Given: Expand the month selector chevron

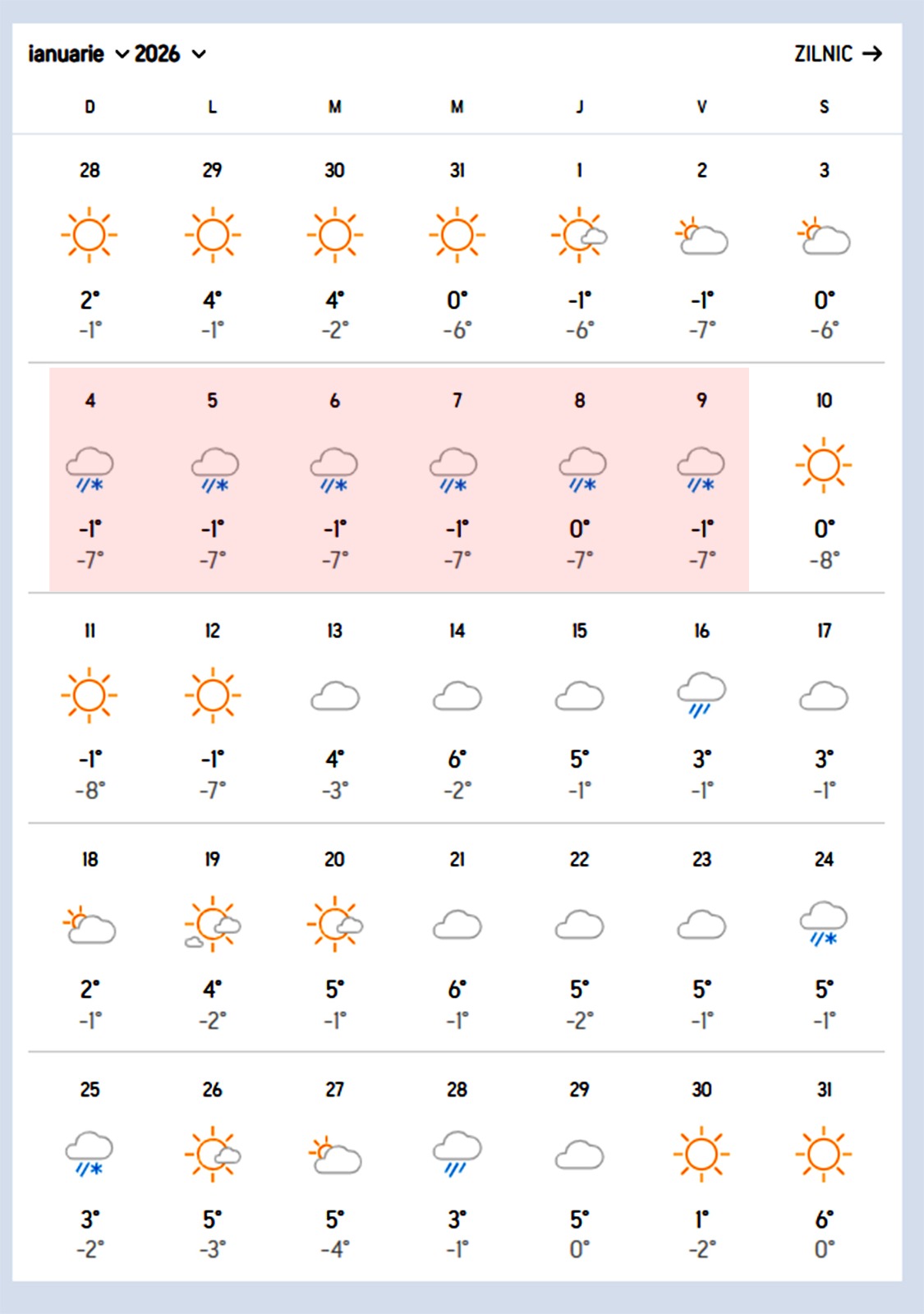Looking at the screenshot, I should point(120,56).
